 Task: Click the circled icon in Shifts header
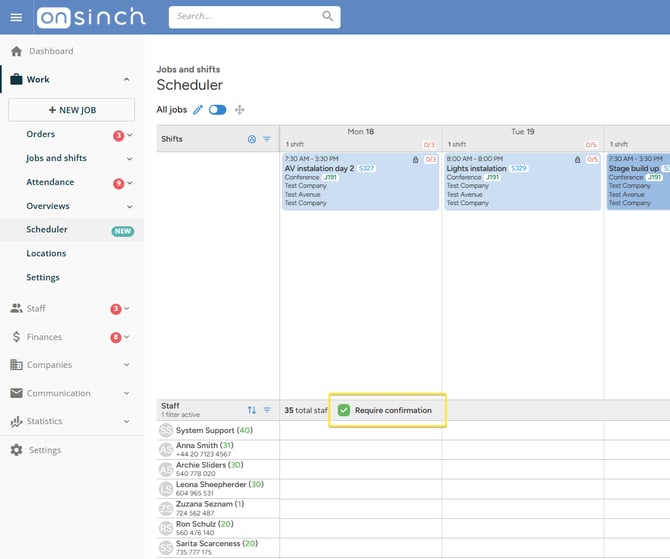click(x=252, y=139)
